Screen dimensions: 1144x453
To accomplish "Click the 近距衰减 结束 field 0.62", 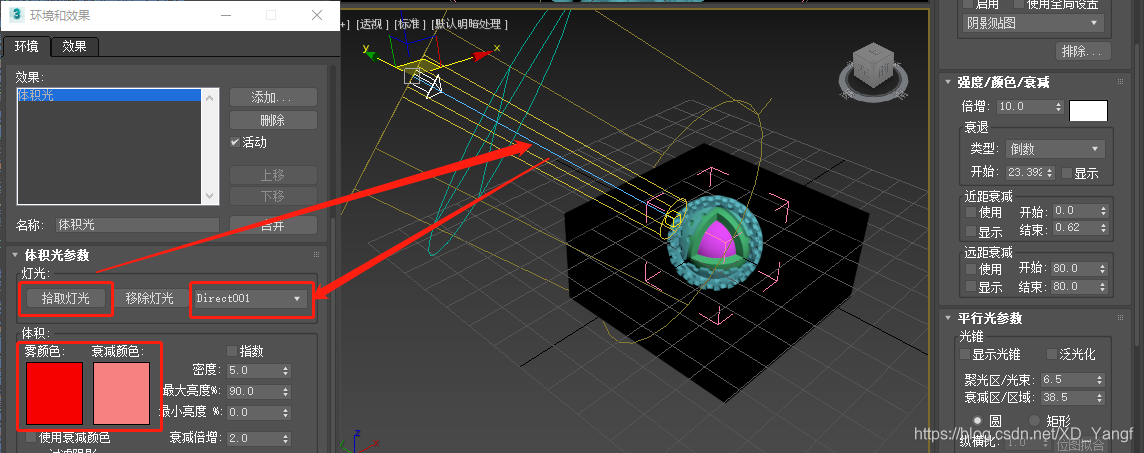I will coord(1075,228).
